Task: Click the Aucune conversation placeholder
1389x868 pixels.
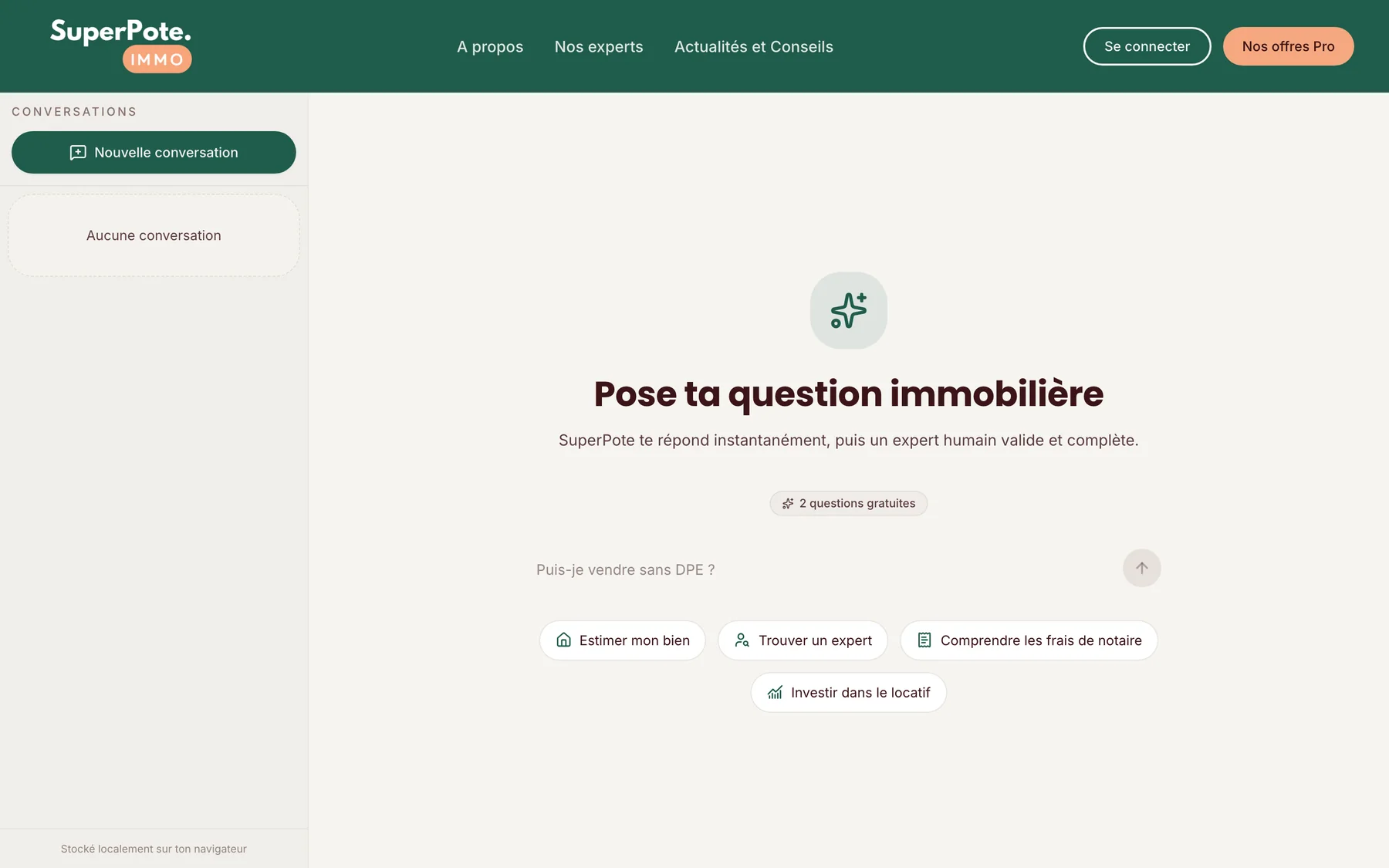Action: point(154,235)
